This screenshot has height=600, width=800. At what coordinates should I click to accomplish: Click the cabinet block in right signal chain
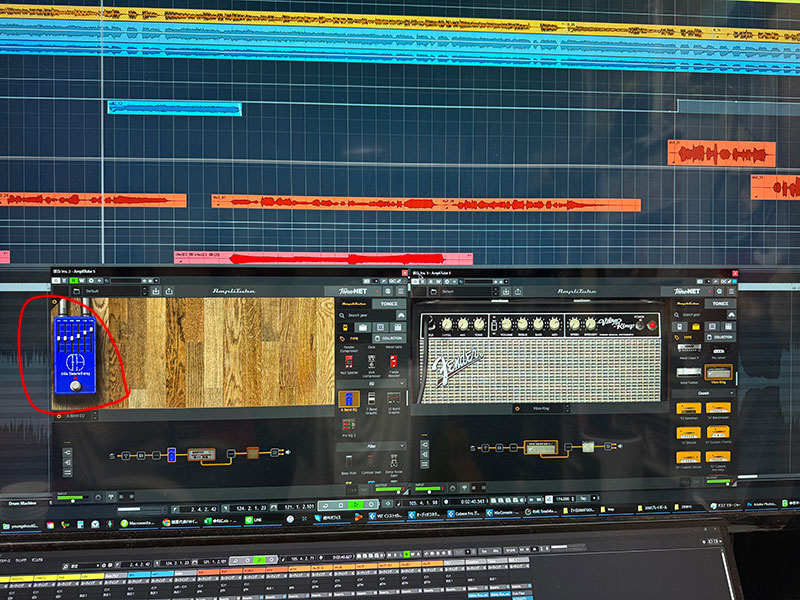coord(588,447)
